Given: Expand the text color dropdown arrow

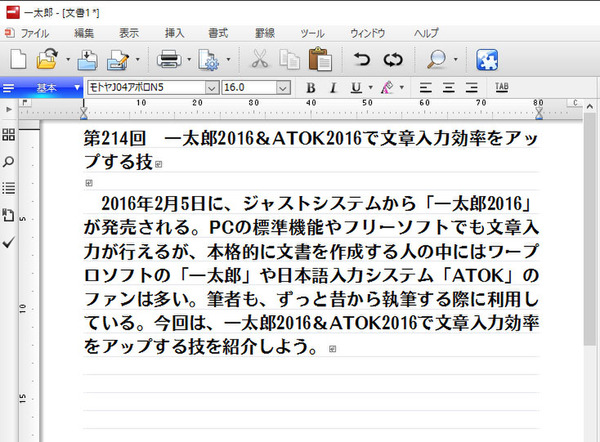Looking at the screenshot, I should (x=401, y=88).
